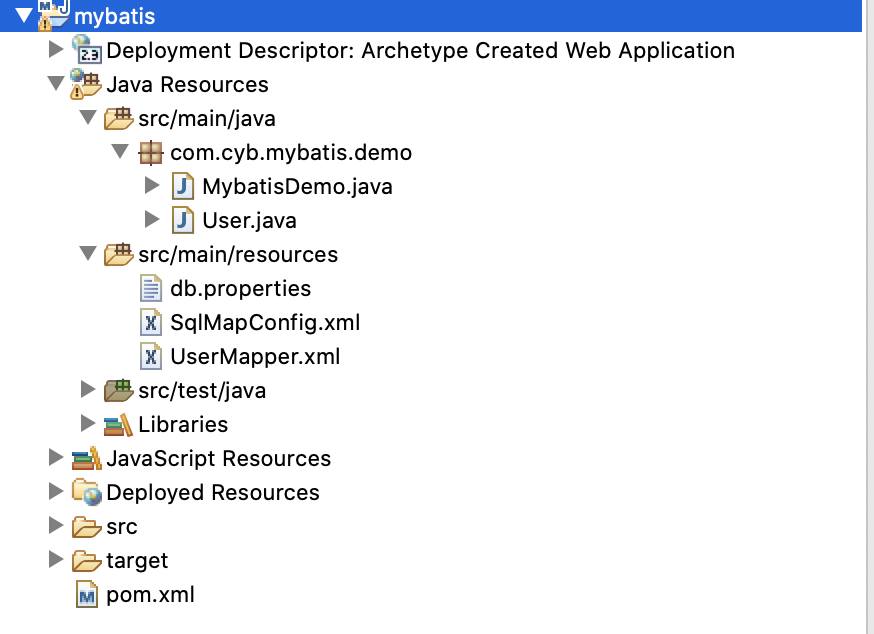Expand the src/test/java folder
Viewport: 874px width, 634px height.
[x=88, y=390]
